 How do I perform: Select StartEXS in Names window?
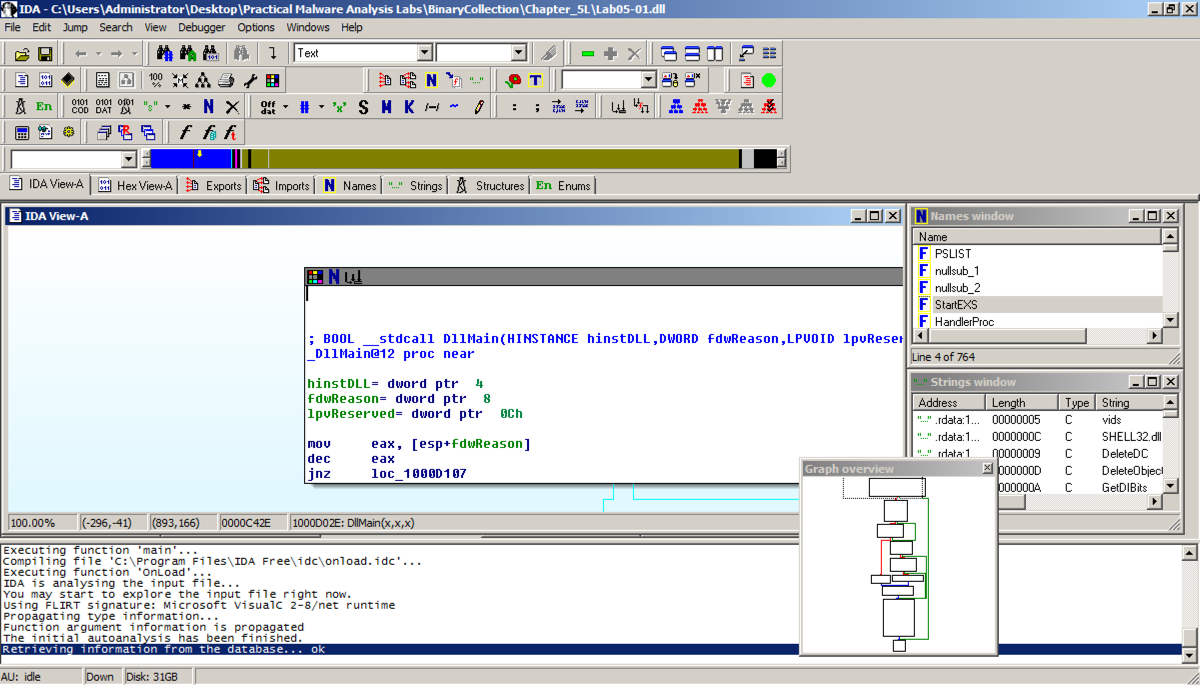pyautogui.click(x=956, y=304)
